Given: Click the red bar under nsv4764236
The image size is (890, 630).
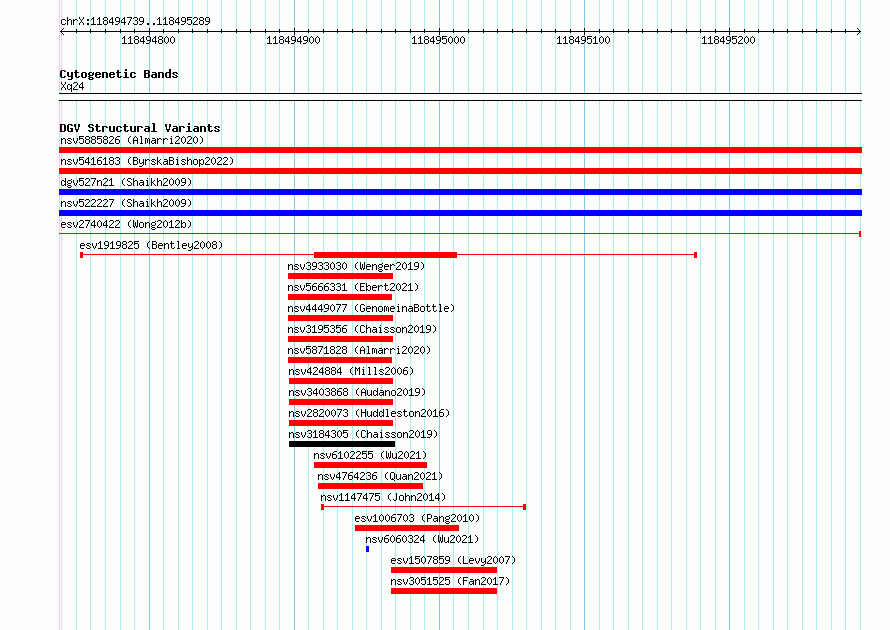Looking at the screenshot, I should 371,486.
